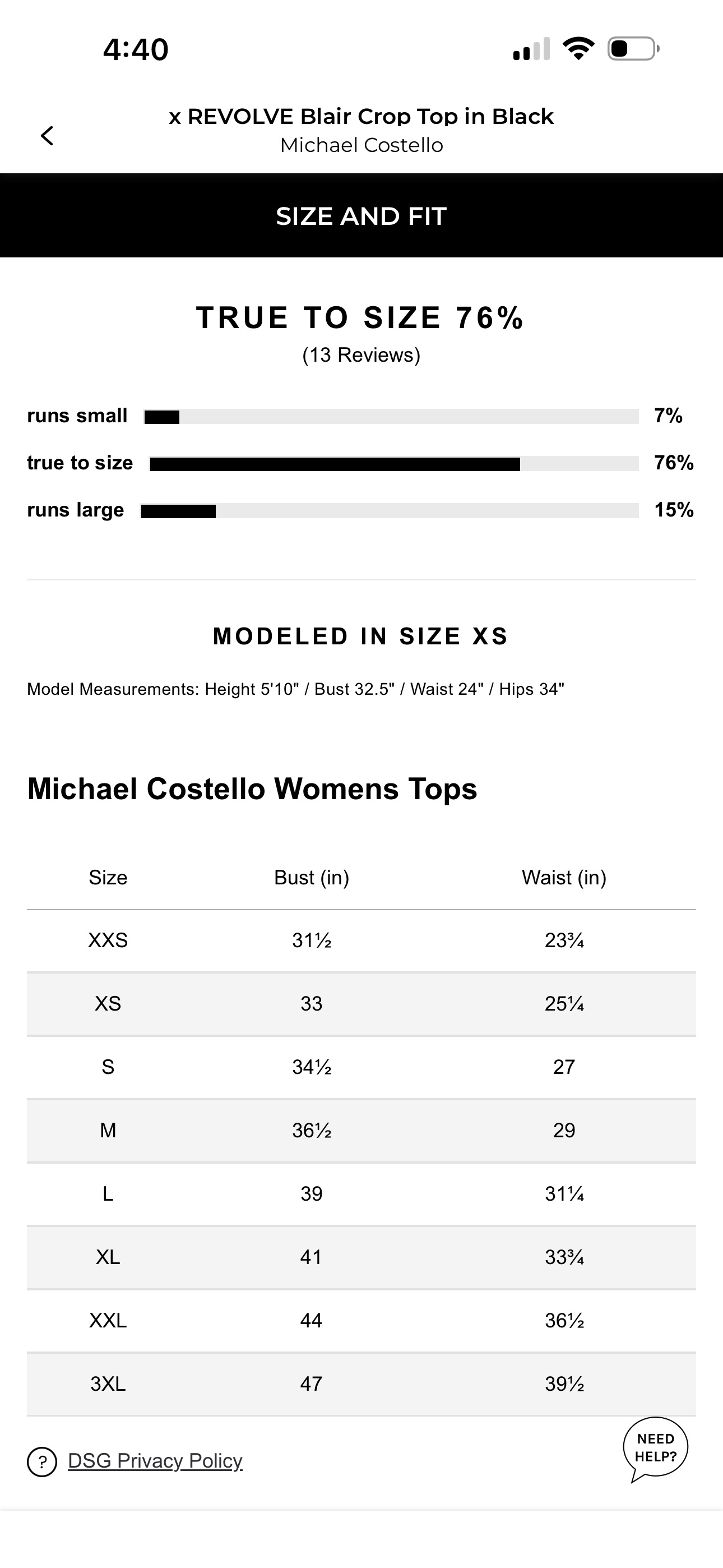Tap the battery status icon
Image resolution: width=723 pixels, height=1568 pixels.
[633, 49]
